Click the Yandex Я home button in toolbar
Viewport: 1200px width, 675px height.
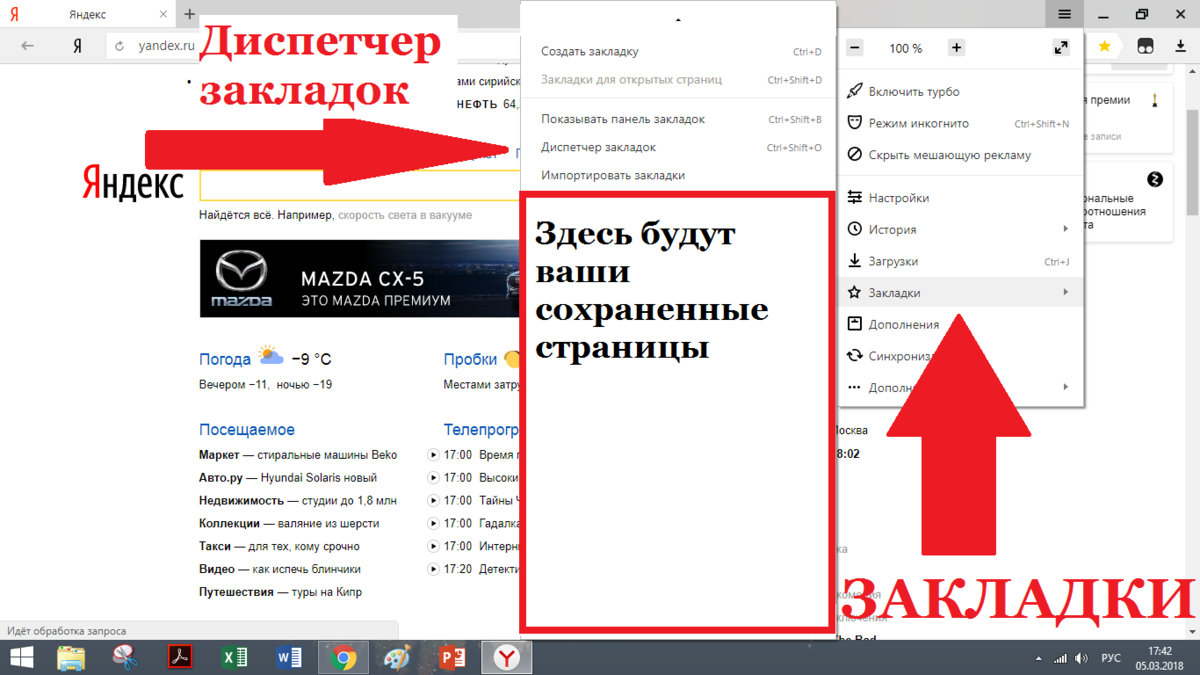pyautogui.click(x=77, y=46)
